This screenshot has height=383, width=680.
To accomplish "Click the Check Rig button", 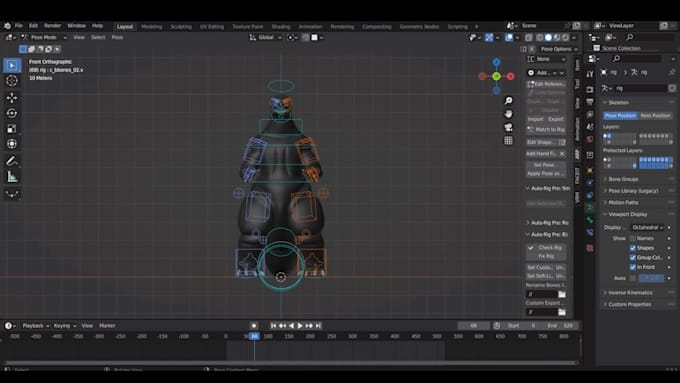I will (x=546, y=248).
